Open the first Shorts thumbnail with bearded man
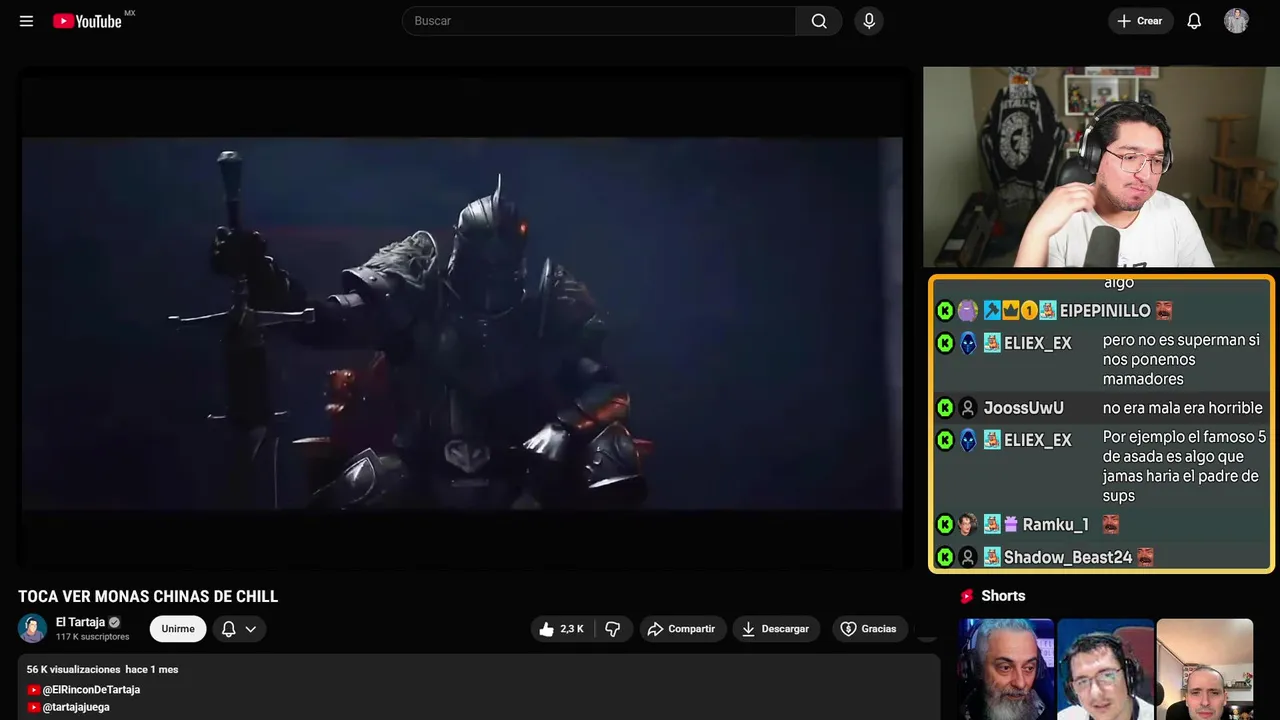This screenshot has height=720, width=1280. coord(1006,669)
